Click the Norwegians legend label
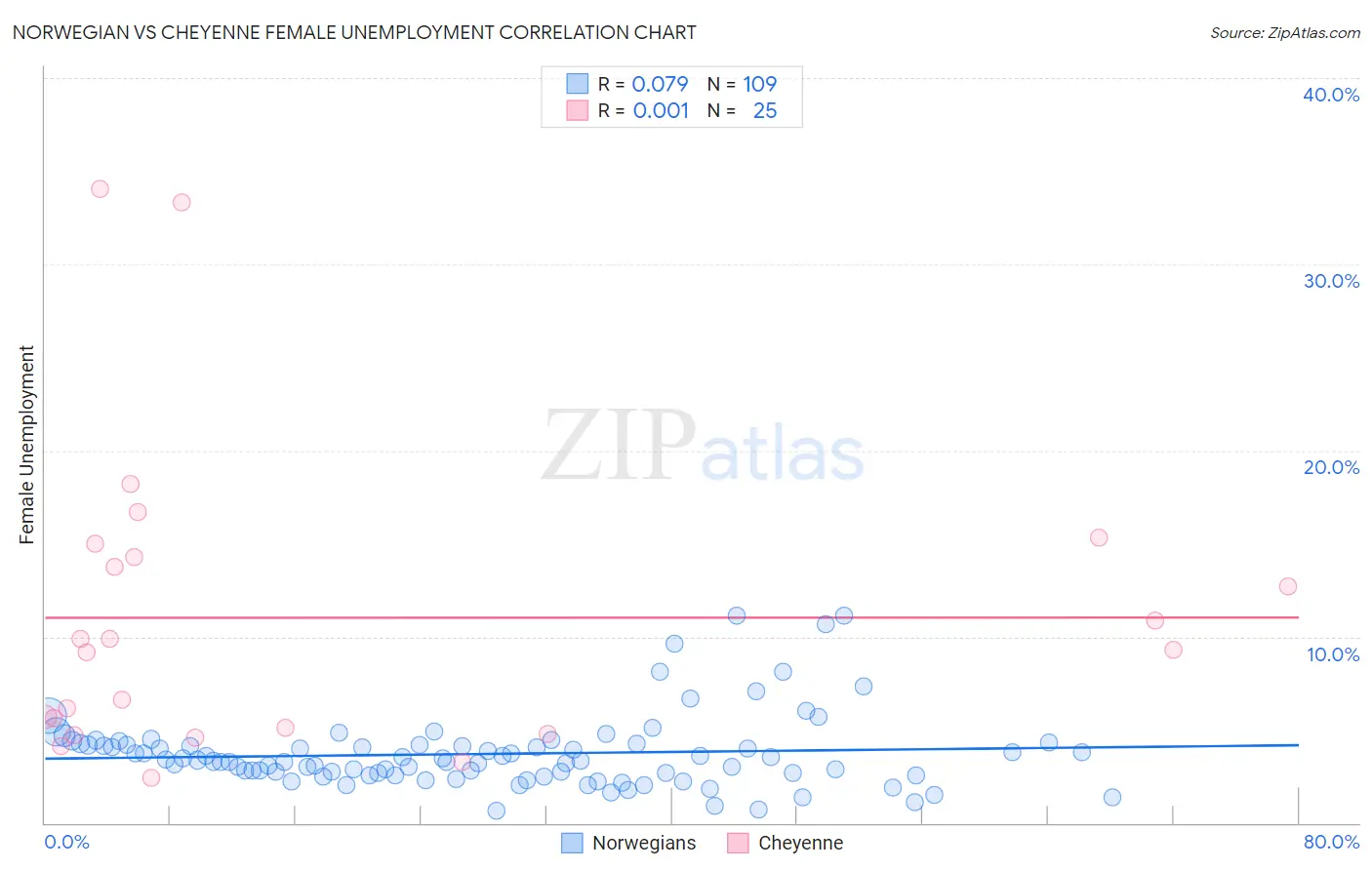 click(644, 843)
